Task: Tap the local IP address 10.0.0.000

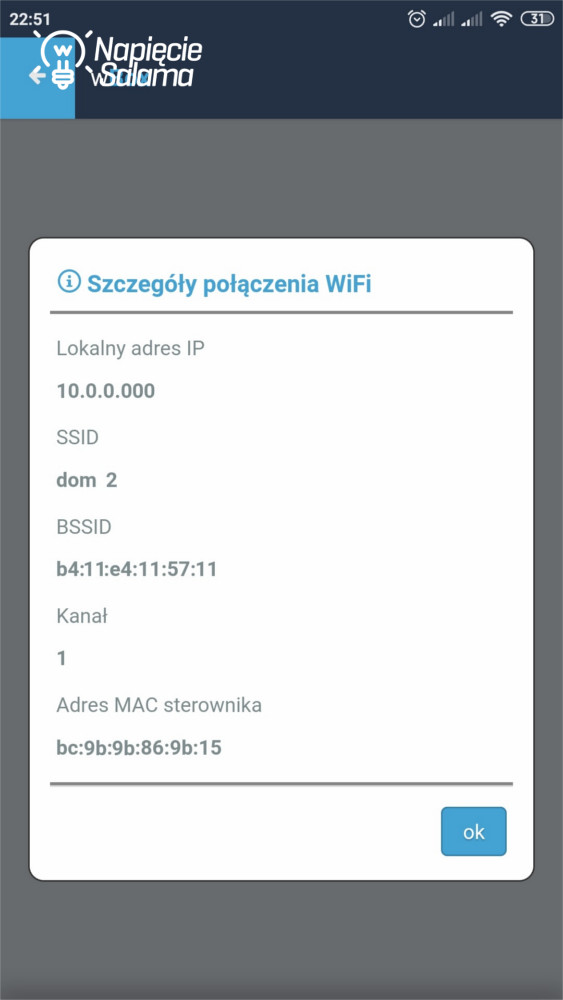Action: (x=106, y=391)
